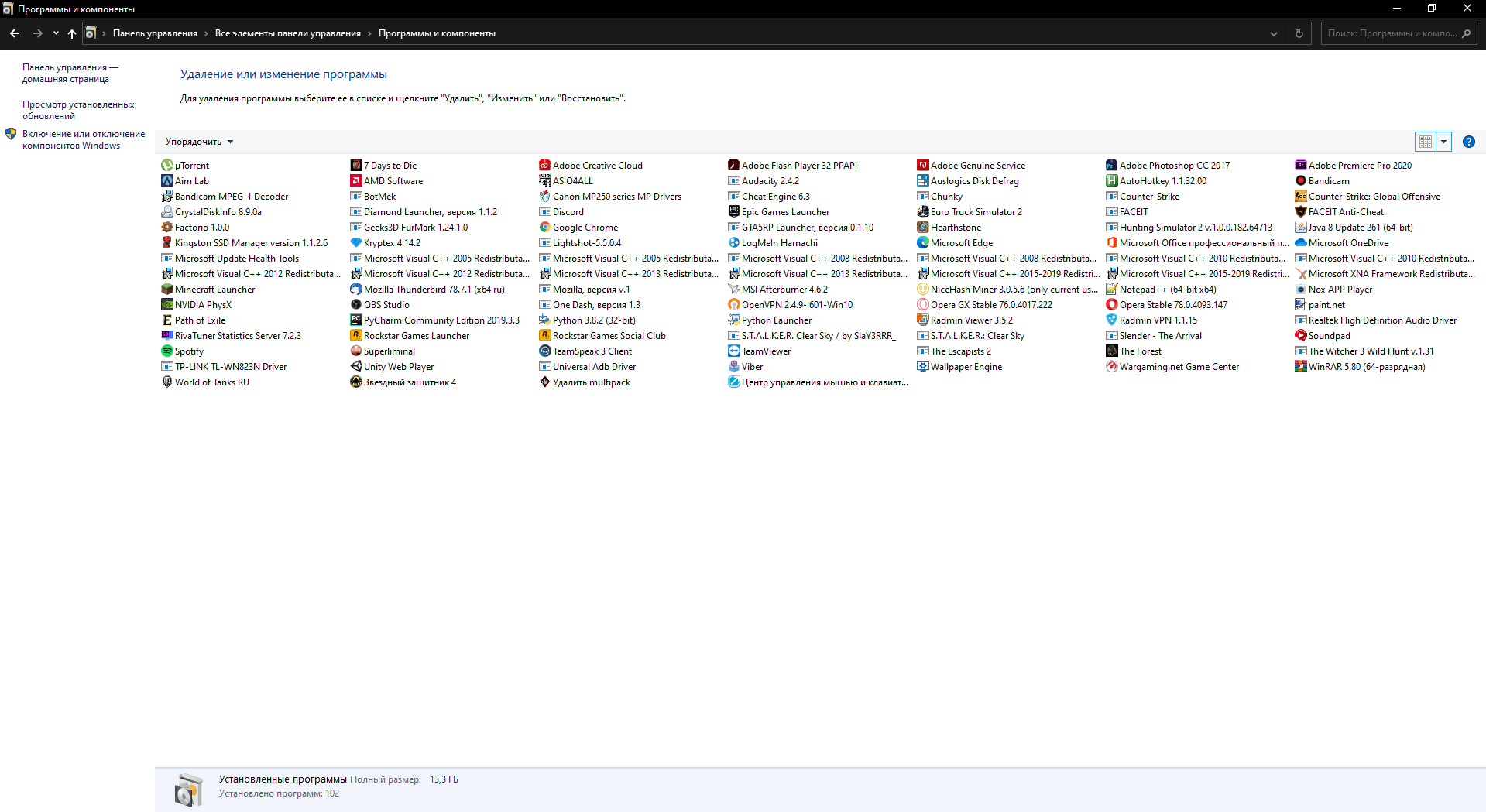Click the AMD Software icon
1486x812 pixels.
[x=355, y=180]
